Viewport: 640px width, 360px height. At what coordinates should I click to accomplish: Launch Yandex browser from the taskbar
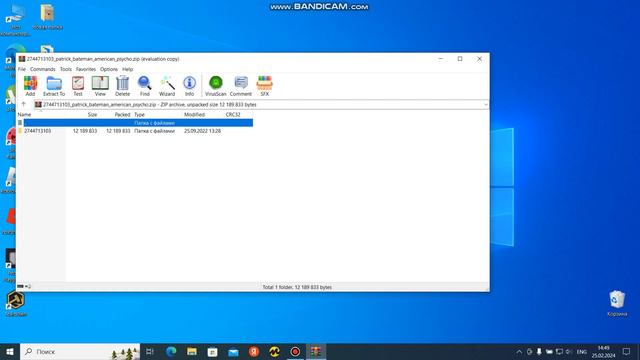click(254, 351)
